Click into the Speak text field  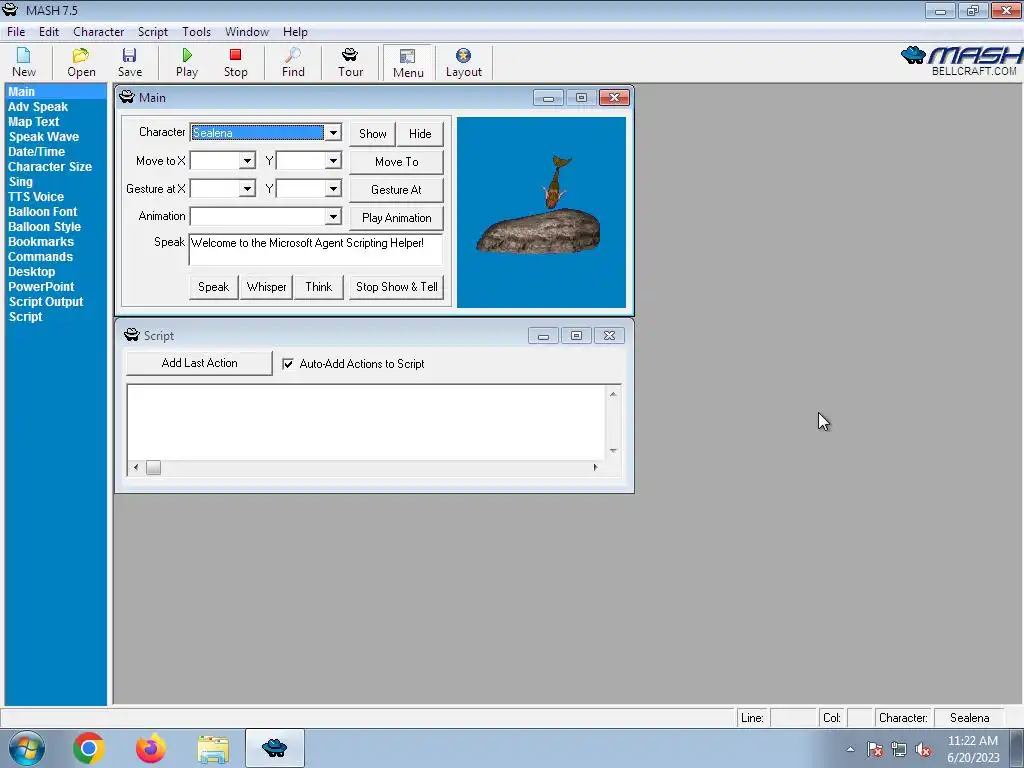[x=315, y=249]
